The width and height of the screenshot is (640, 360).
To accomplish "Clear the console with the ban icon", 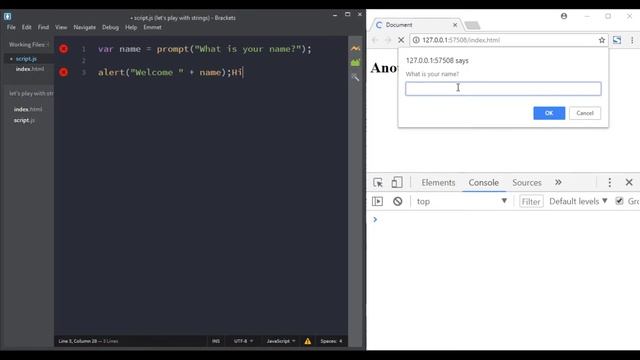I will click(398, 201).
